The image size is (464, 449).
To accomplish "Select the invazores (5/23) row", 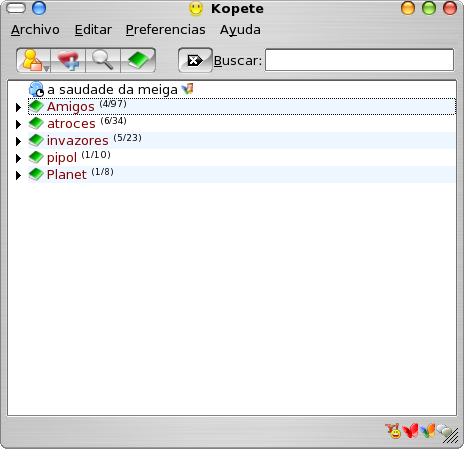I will click(x=242, y=141).
